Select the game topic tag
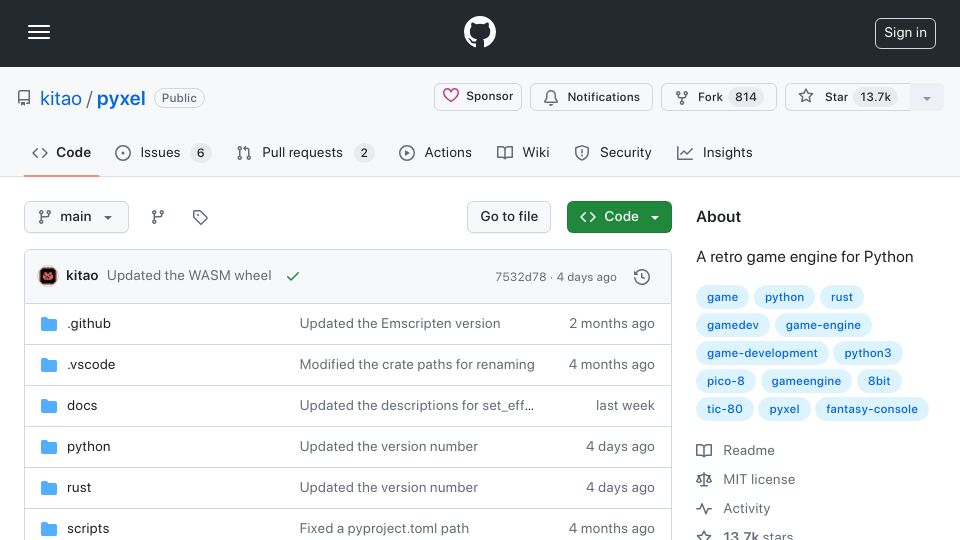Screen dimensions: 960x540 (x=722, y=297)
